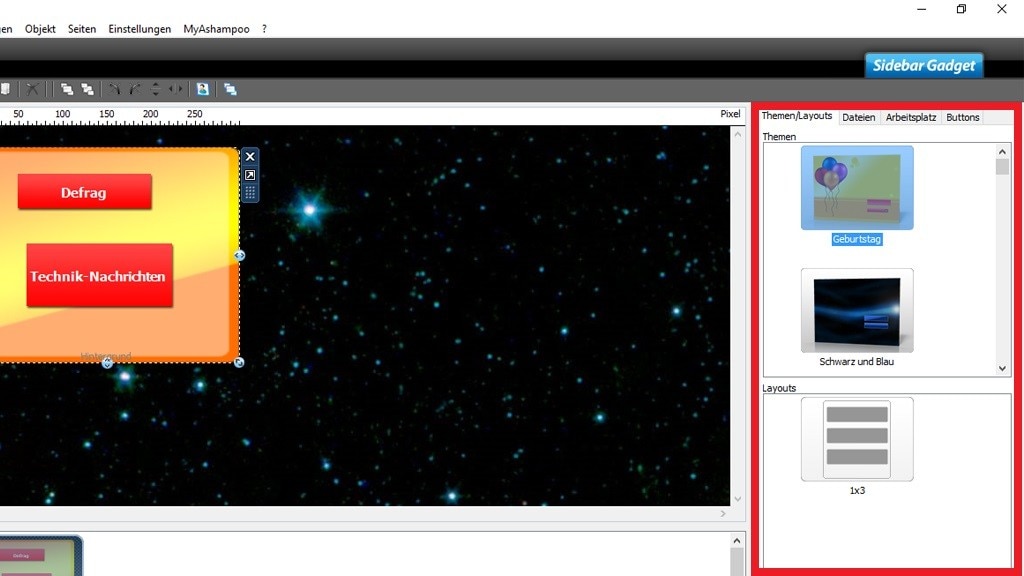Select the Send to Back arrange tool
This screenshot has width=1024, height=576.
(x=88, y=88)
